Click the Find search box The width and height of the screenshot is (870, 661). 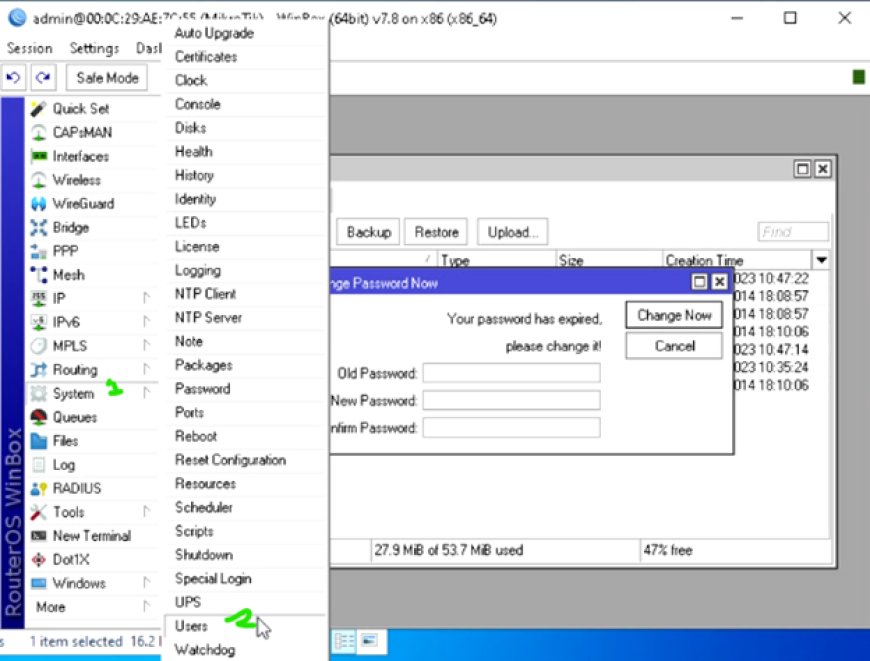tap(793, 231)
